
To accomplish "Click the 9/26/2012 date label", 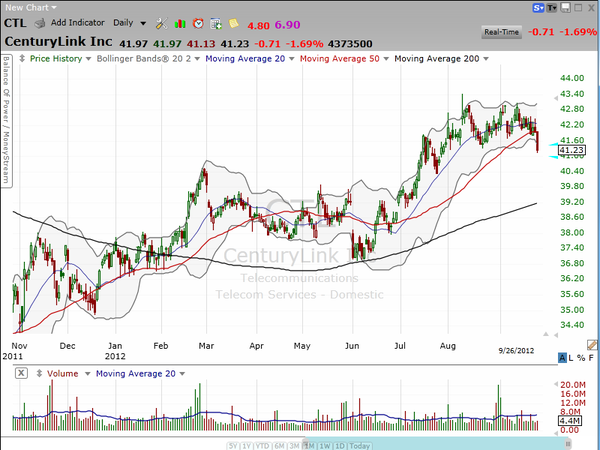I will tap(516, 351).
